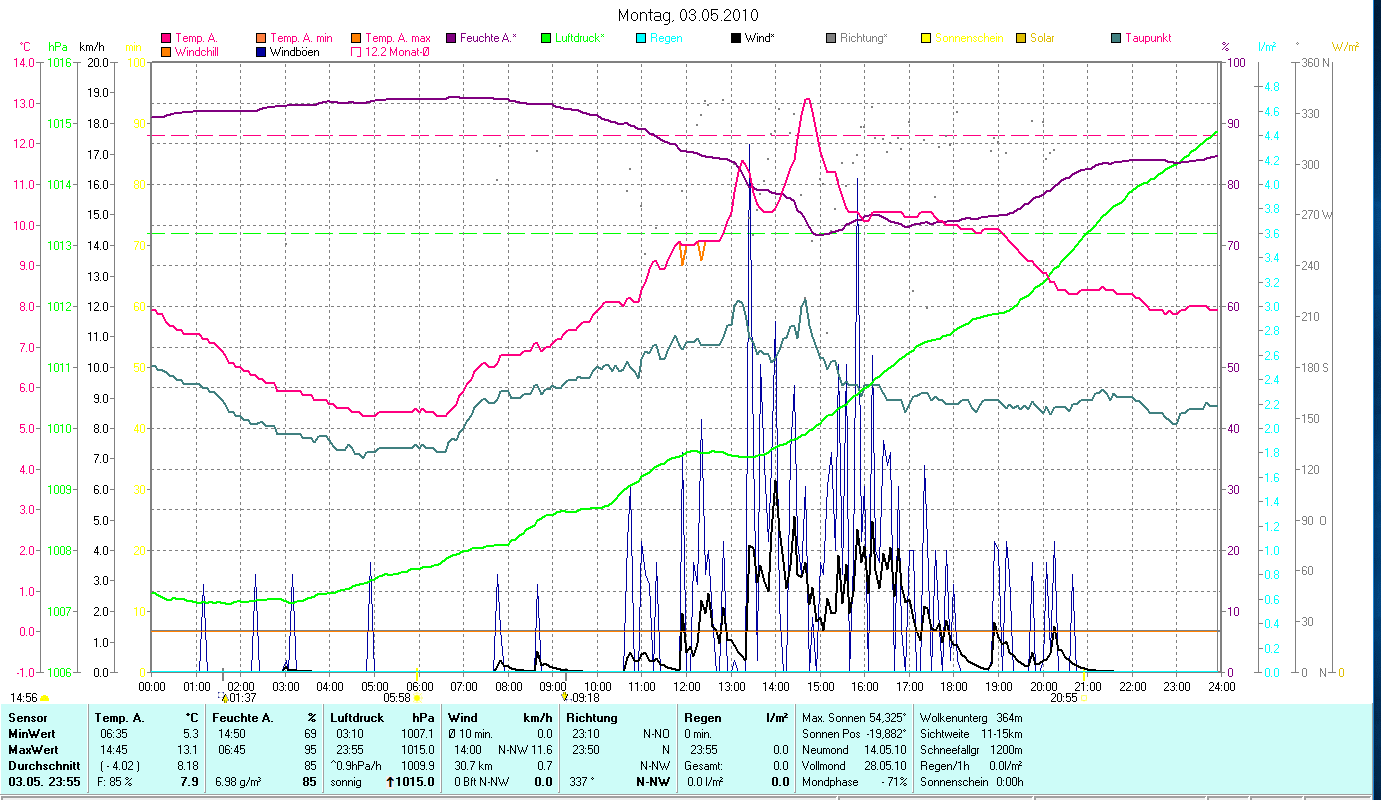1381x800 pixels.
Task: Select the Temp. A. min legend label
Action: [301, 39]
